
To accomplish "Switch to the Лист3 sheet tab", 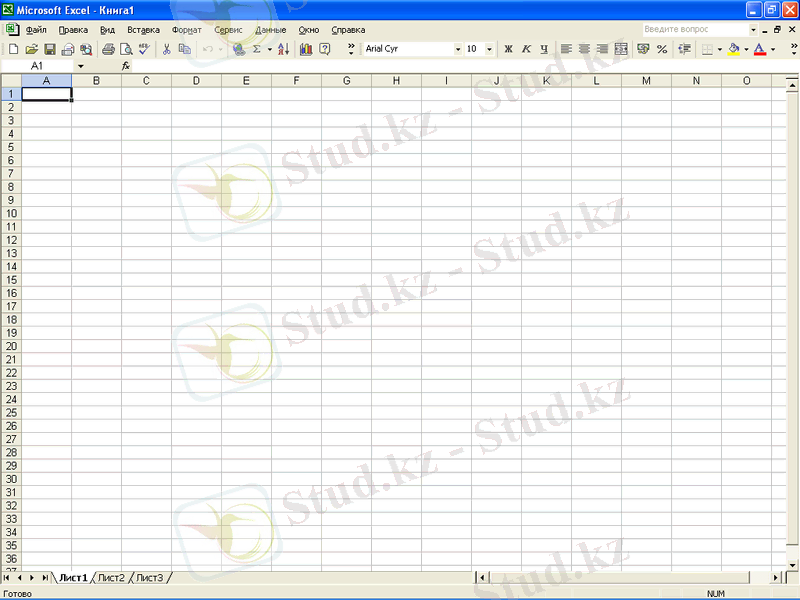I will (x=149, y=578).
